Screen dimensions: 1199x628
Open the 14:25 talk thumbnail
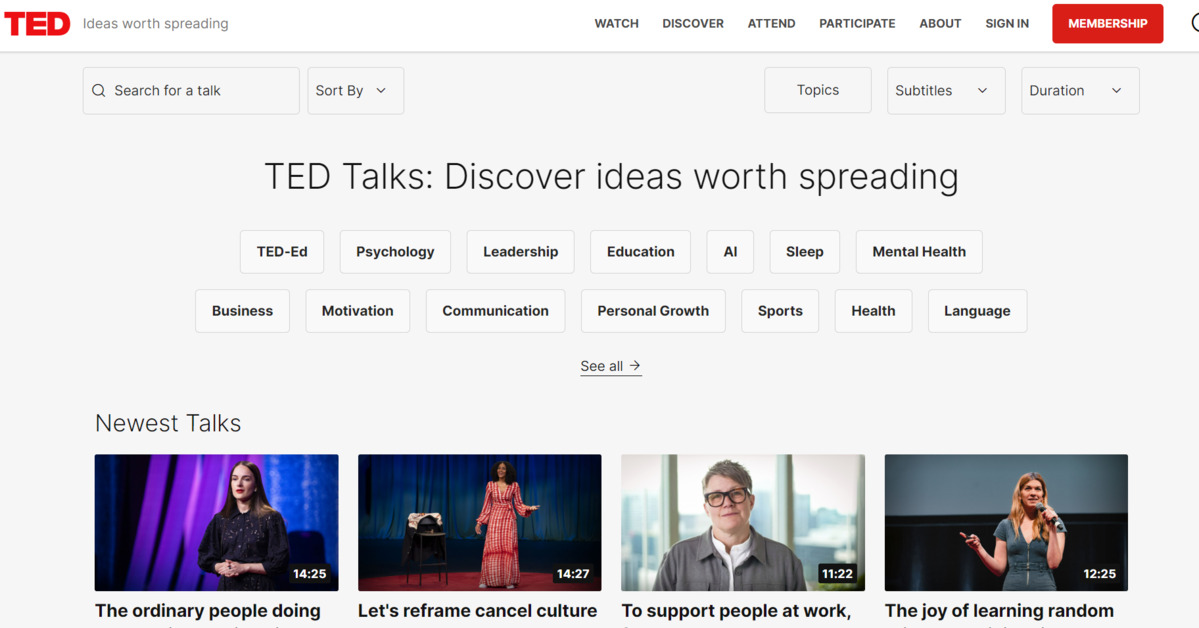[216, 522]
